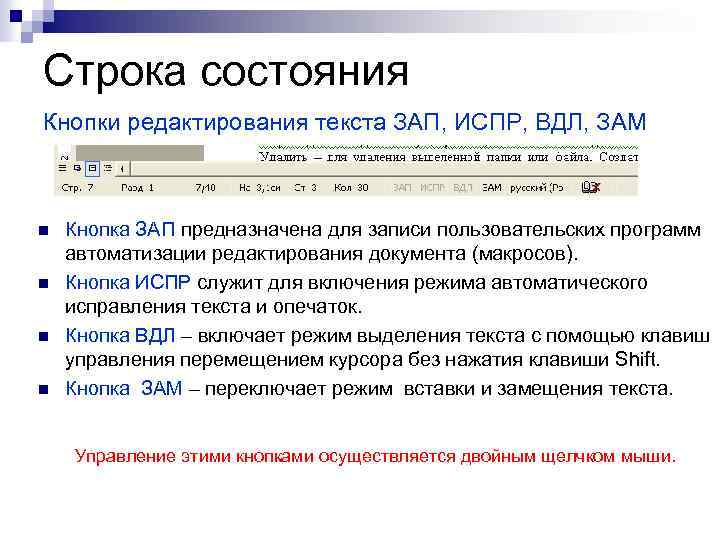Click the slide title 'Строка состояния'
The image size is (720, 540).
click(225, 71)
